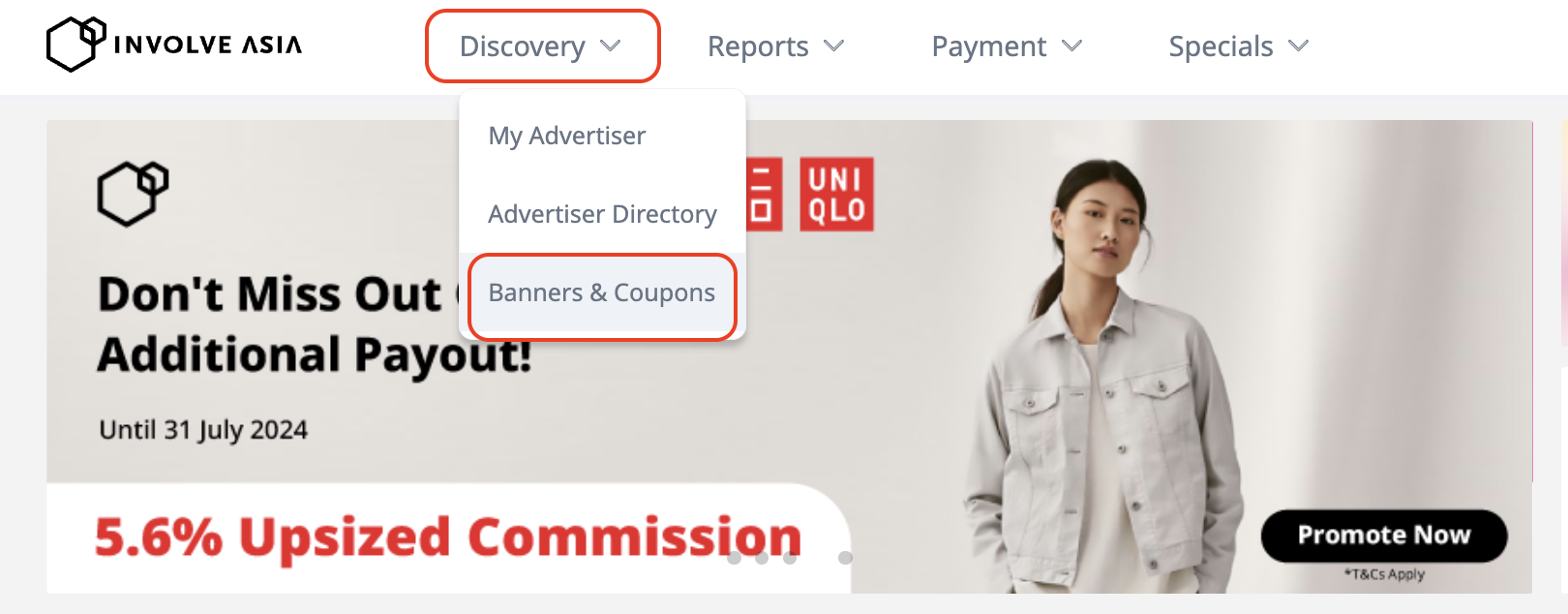1568x614 pixels.
Task: Collapse the Discovery menu using its chevron
Action: [610, 46]
